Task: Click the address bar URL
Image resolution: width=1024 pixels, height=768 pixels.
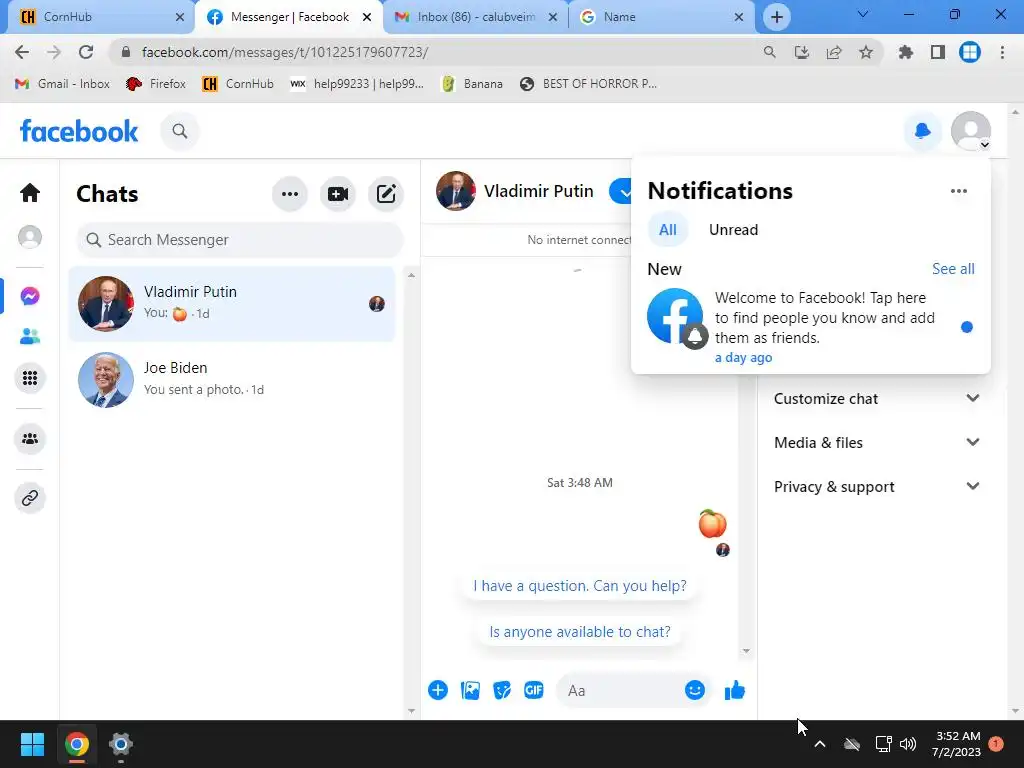Action: tap(285, 52)
